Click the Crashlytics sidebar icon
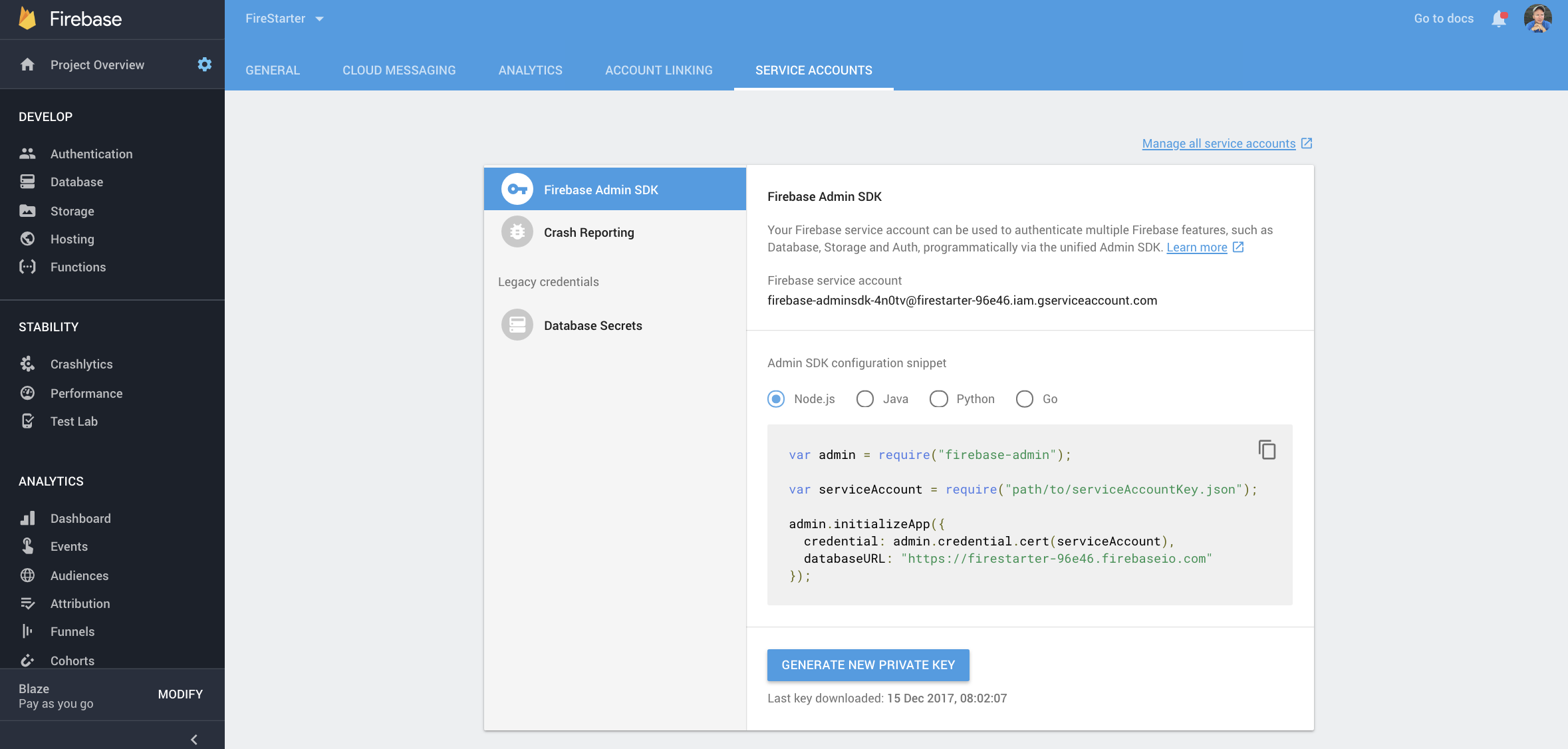1568x749 pixels. click(x=28, y=363)
